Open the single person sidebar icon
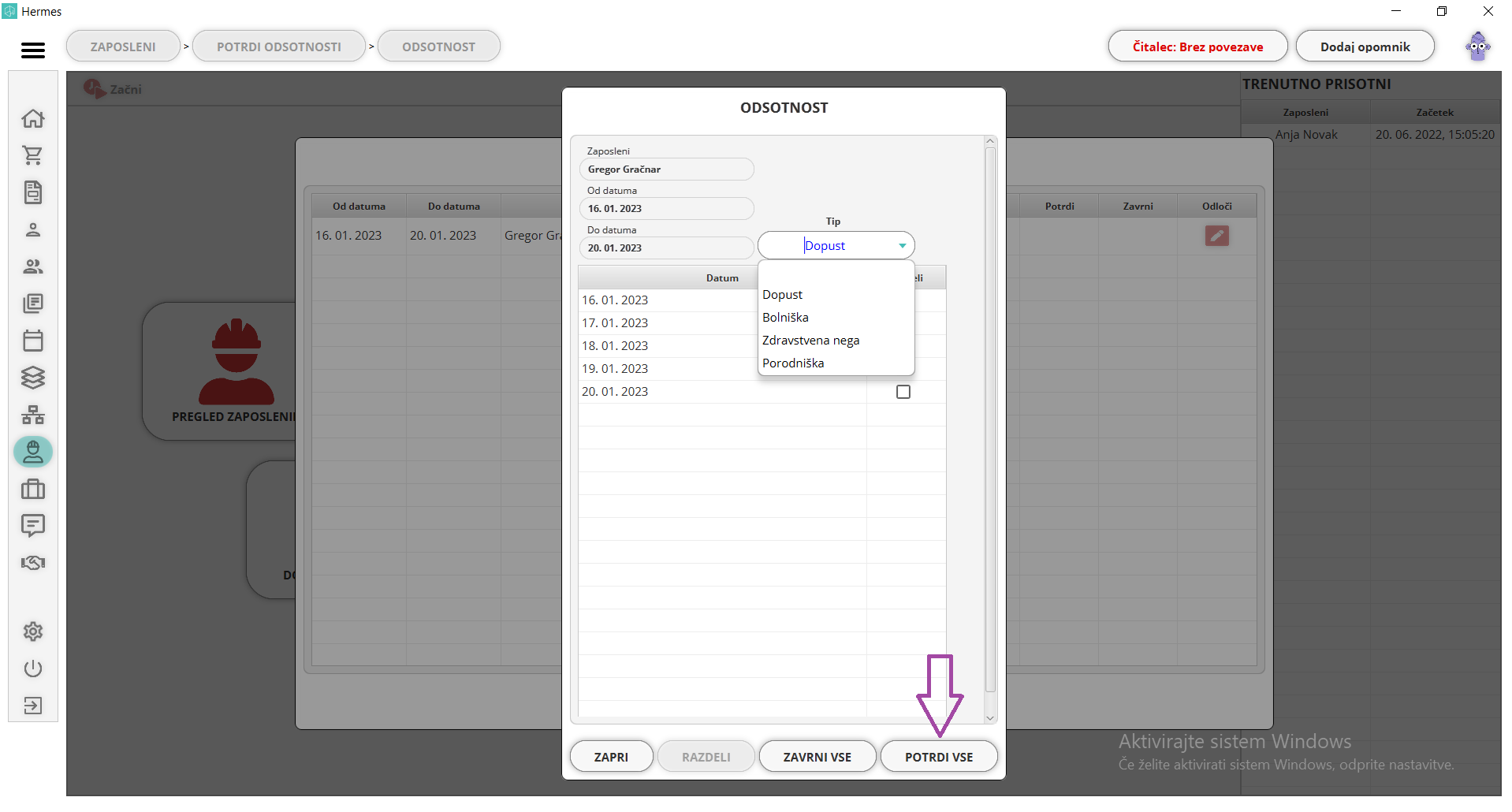This screenshot has height=812, width=1512. (x=33, y=229)
